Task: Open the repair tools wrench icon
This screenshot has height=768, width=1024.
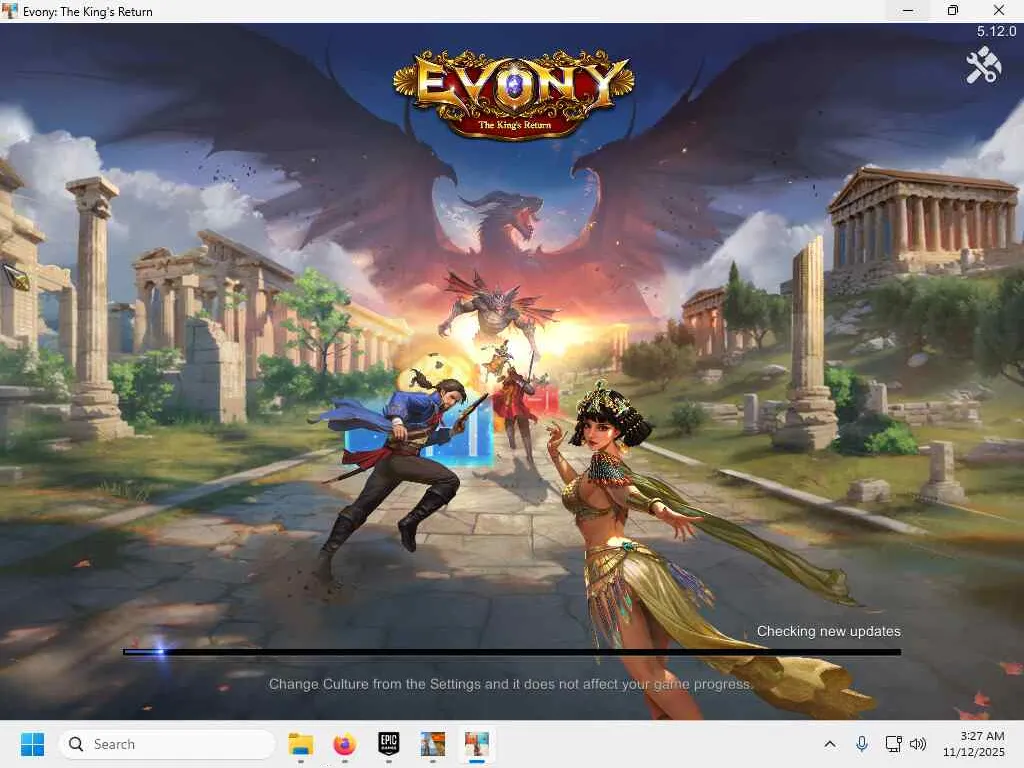Action: click(x=983, y=65)
